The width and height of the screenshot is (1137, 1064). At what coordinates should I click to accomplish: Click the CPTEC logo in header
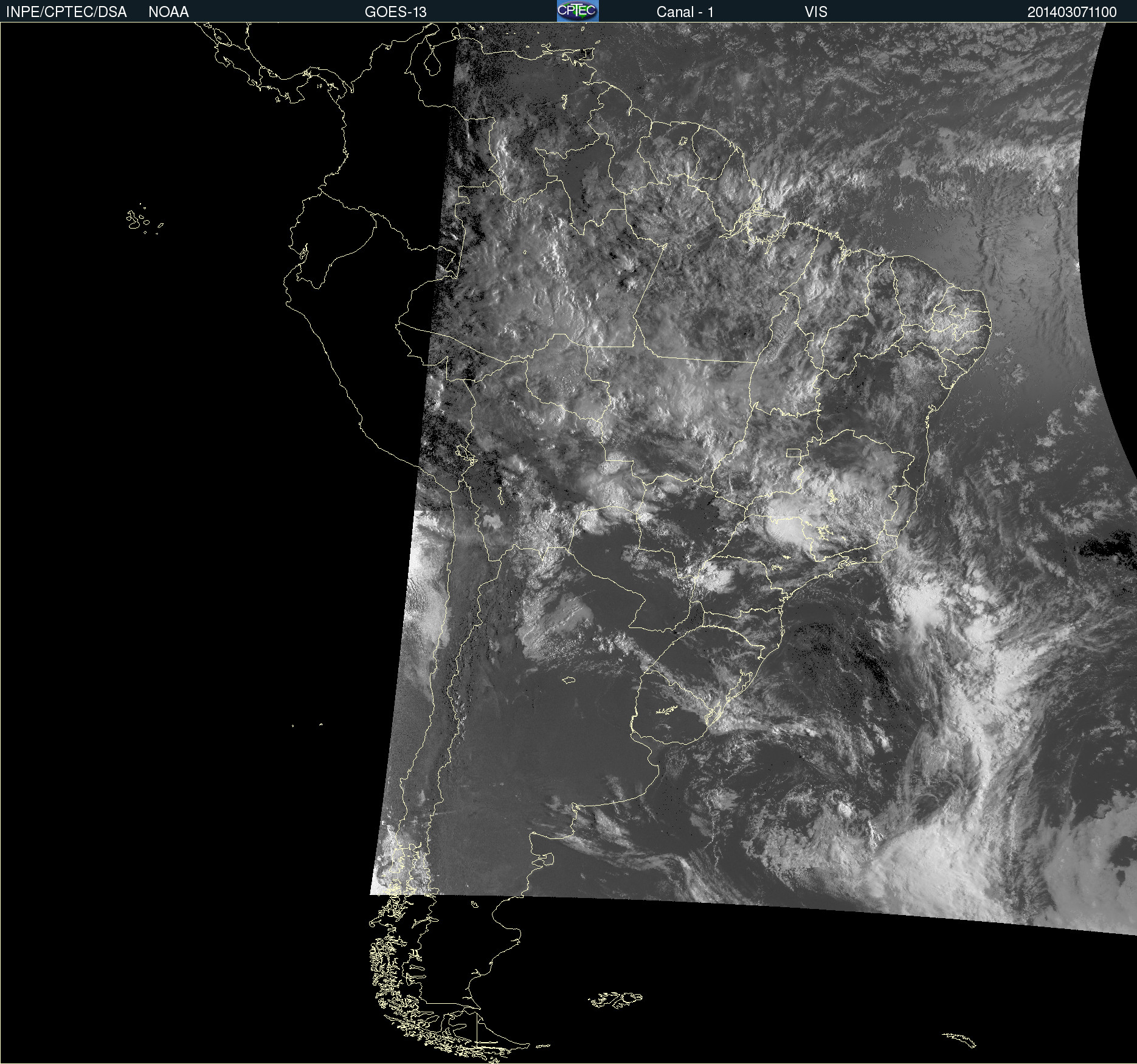click(x=578, y=11)
